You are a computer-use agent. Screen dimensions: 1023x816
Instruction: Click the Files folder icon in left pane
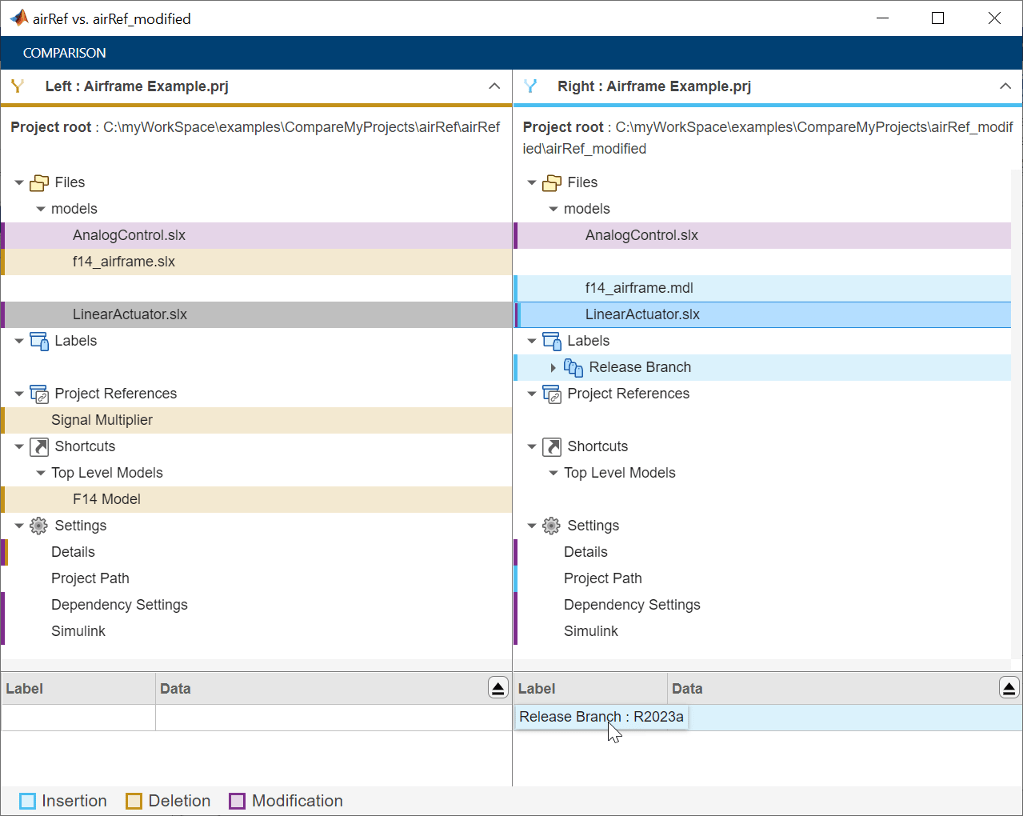tap(40, 183)
